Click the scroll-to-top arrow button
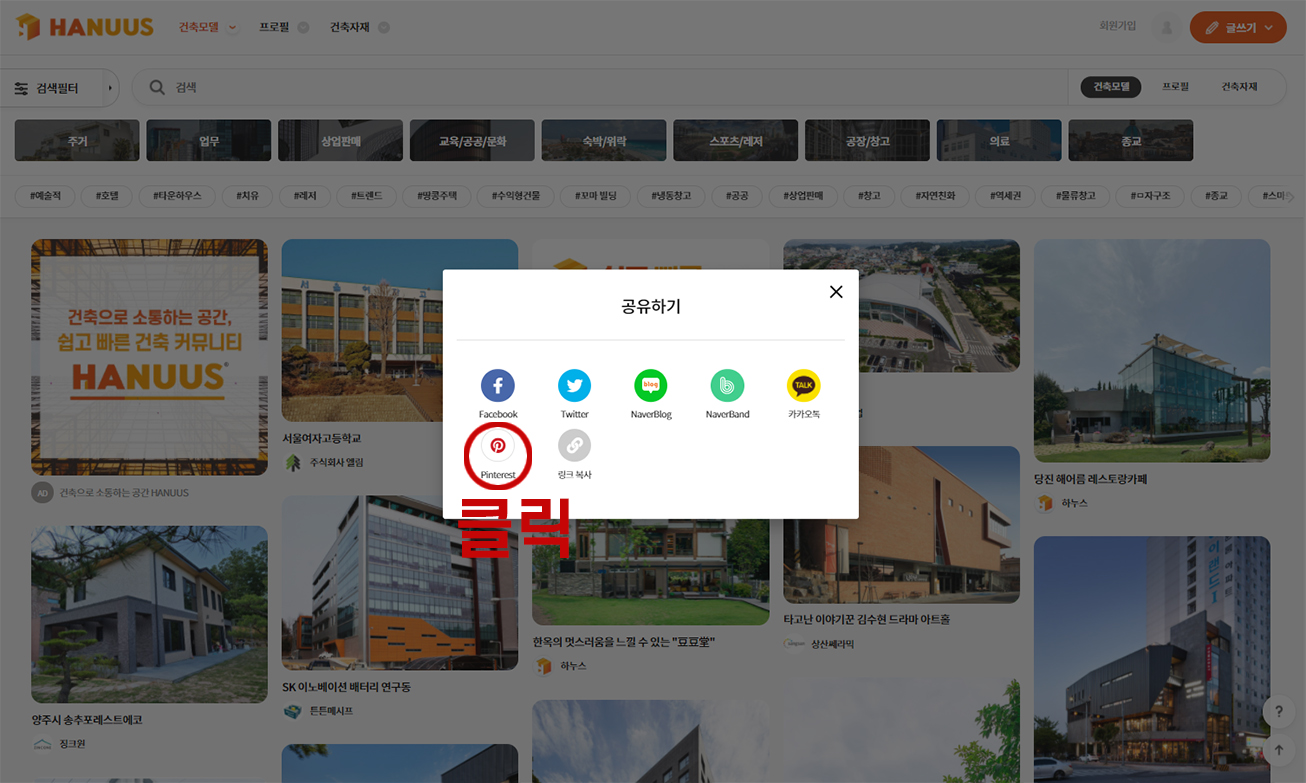This screenshot has width=1306, height=783. pos(1278,749)
